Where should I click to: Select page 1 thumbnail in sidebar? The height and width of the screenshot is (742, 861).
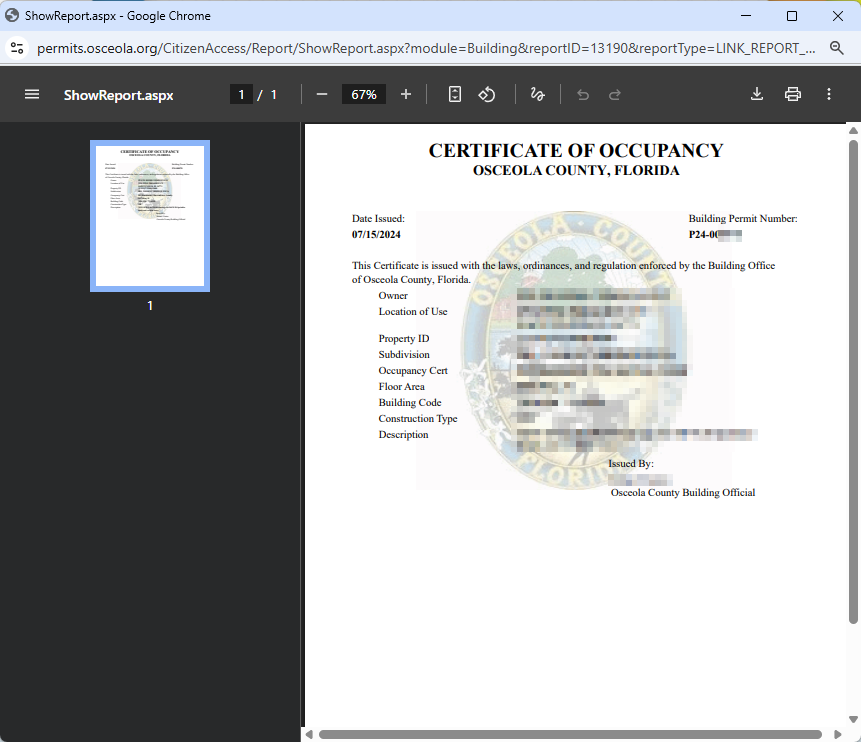(x=149, y=215)
